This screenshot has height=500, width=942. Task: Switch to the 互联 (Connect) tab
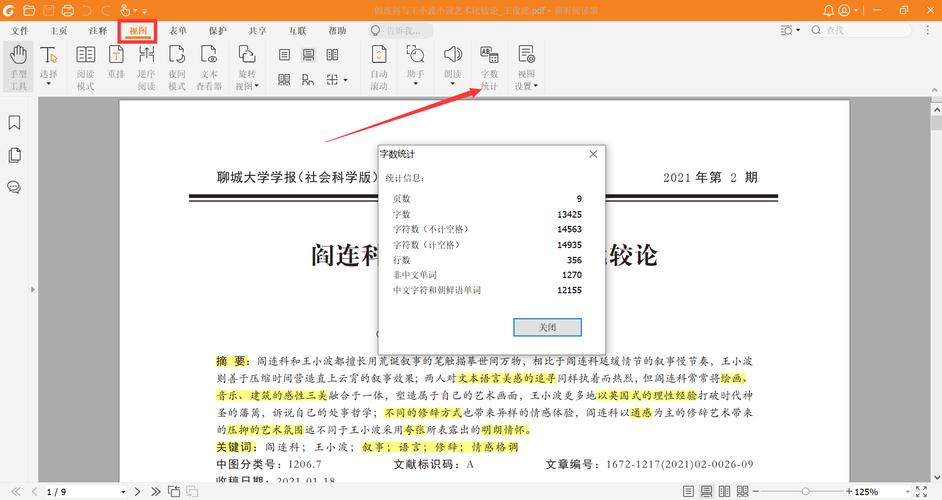click(297, 31)
